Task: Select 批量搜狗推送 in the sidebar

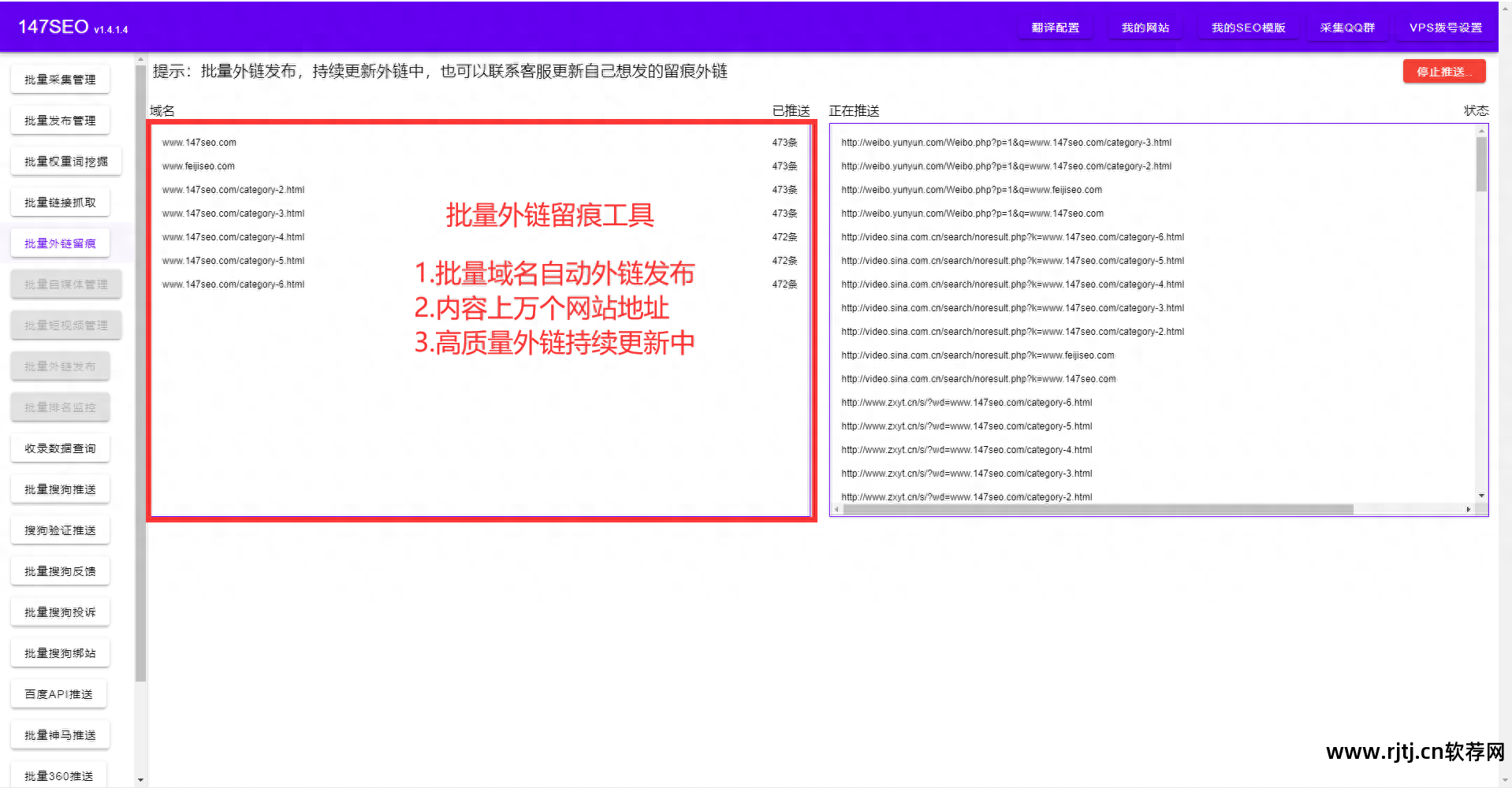Action: pos(60,489)
